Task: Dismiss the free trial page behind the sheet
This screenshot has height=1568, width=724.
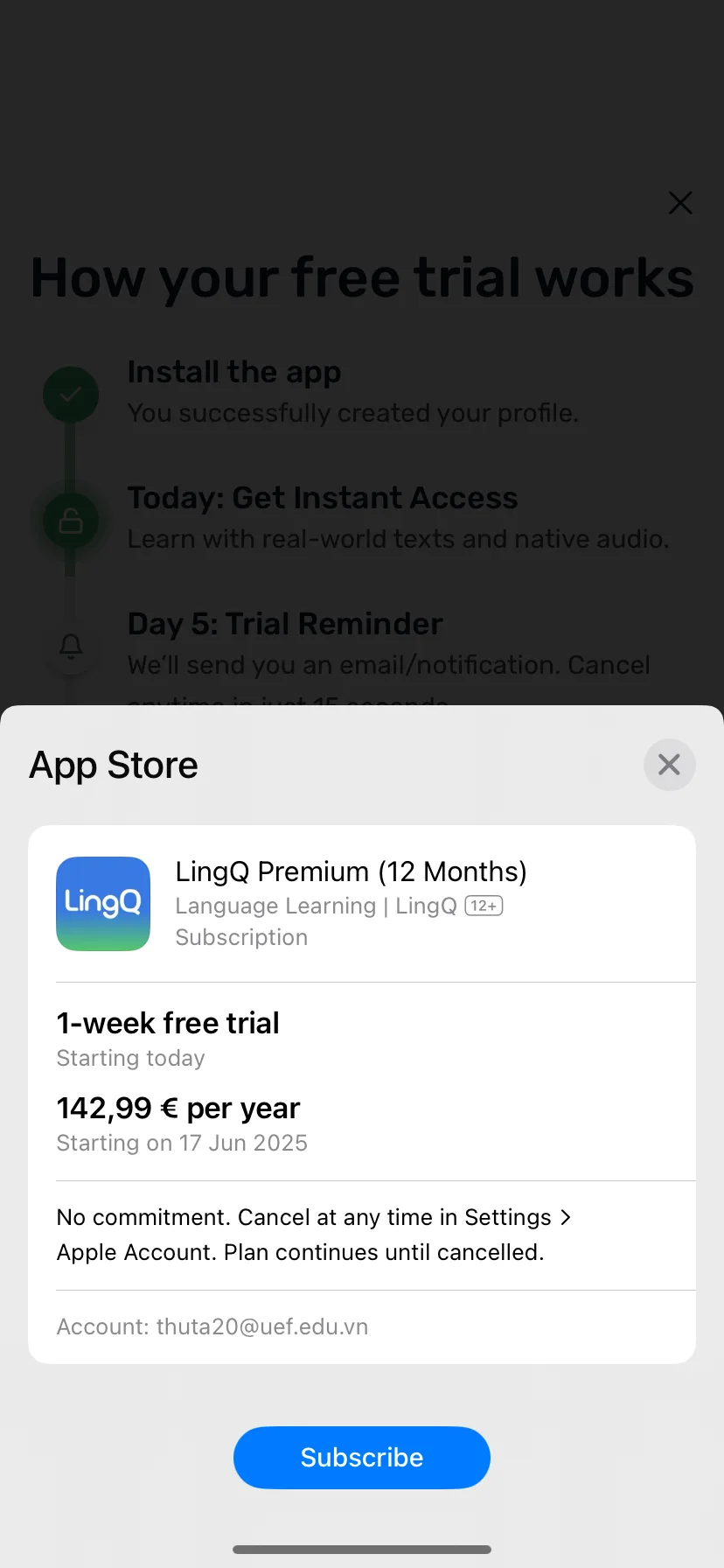Action: click(680, 203)
